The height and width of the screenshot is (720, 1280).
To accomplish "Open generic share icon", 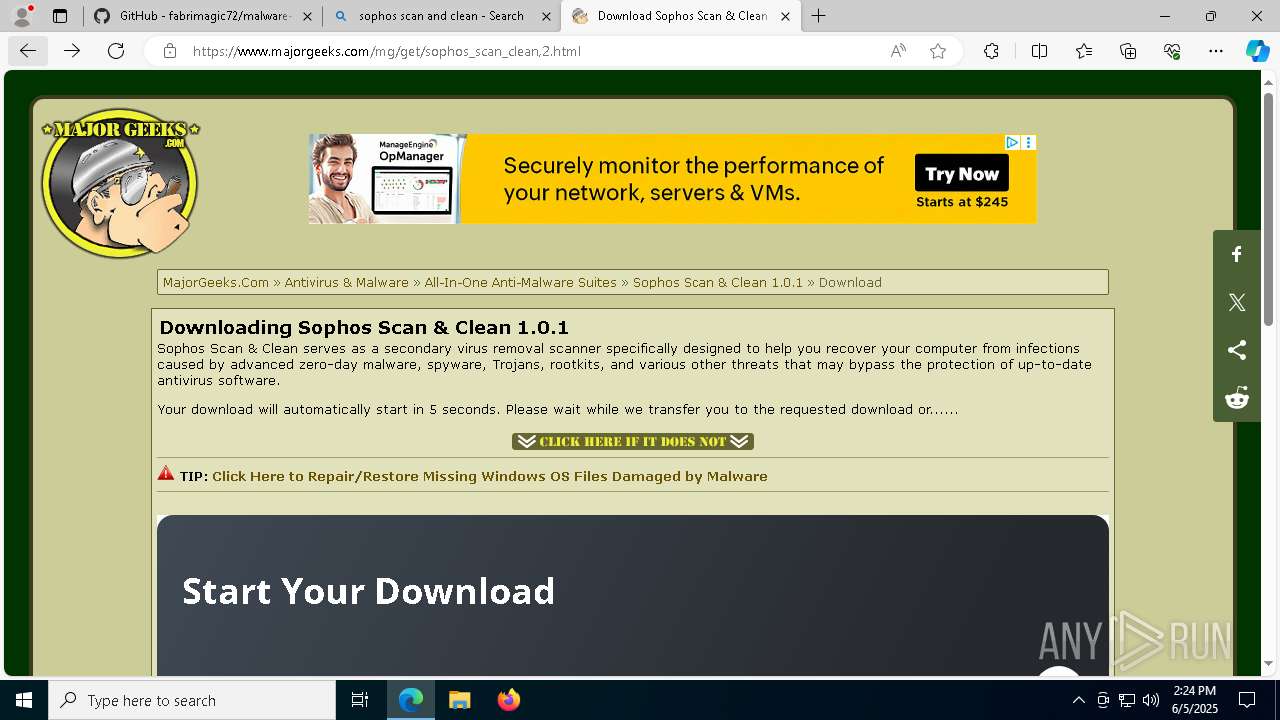I will pos(1237,350).
